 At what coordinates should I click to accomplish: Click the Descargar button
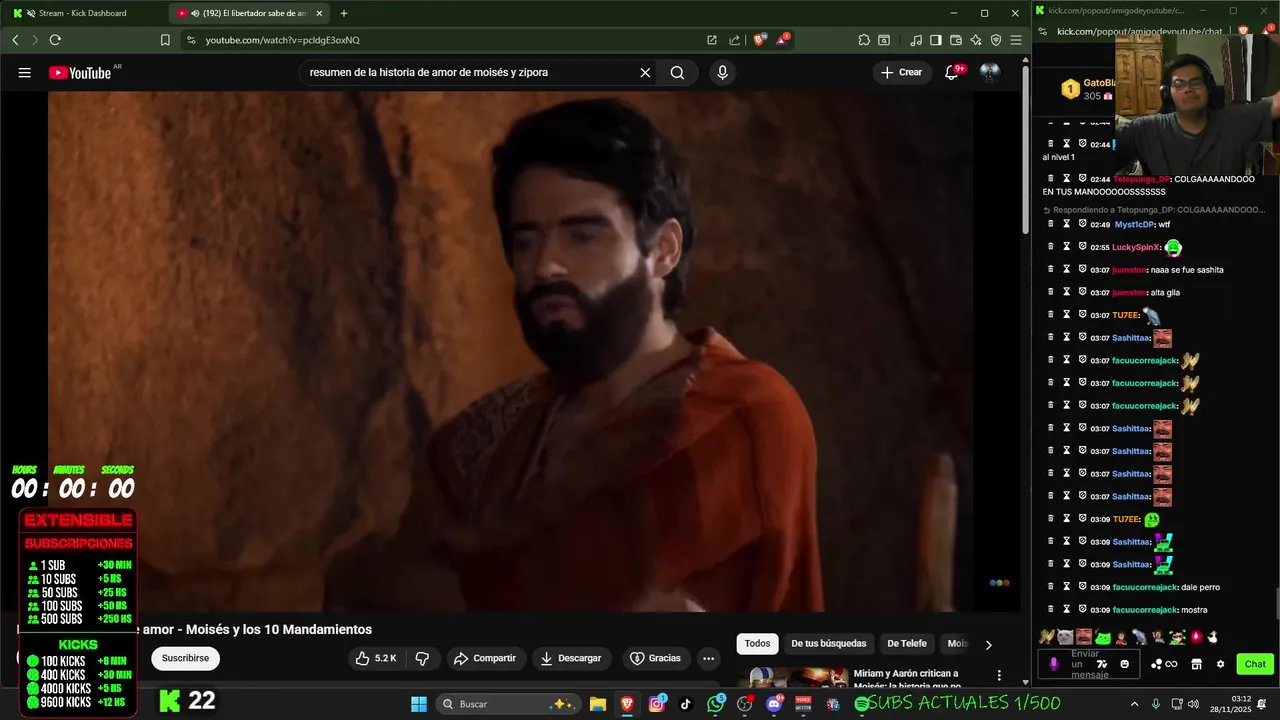pos(571,658)
